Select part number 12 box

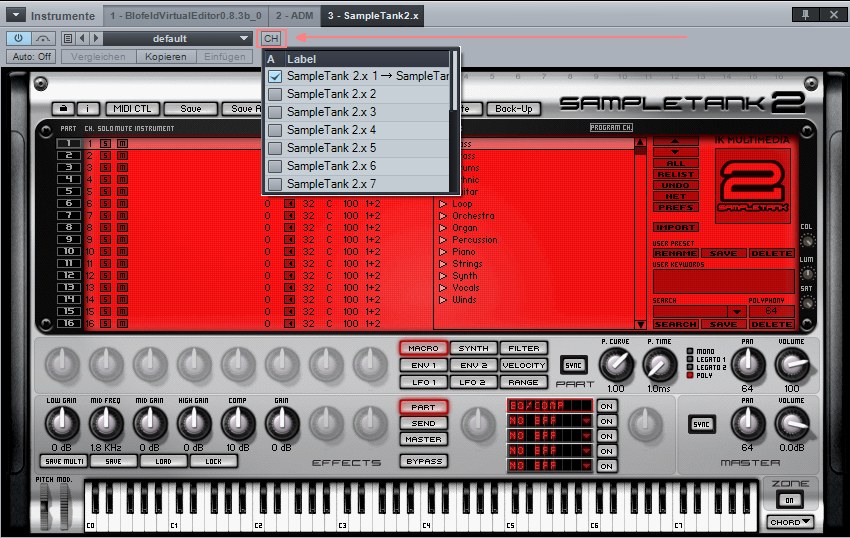69,276
